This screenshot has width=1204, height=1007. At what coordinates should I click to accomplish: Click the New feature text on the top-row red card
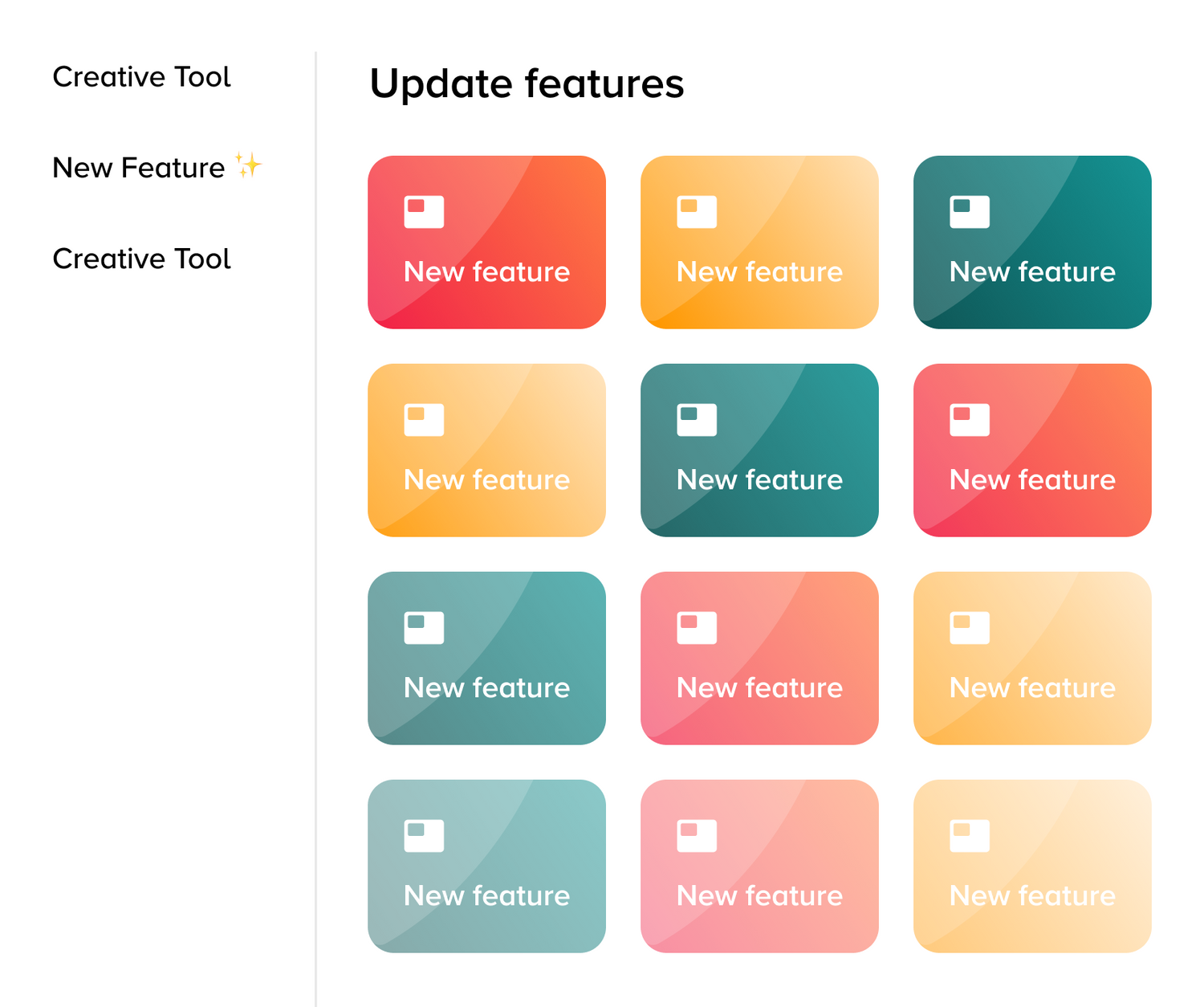(486, 272)
